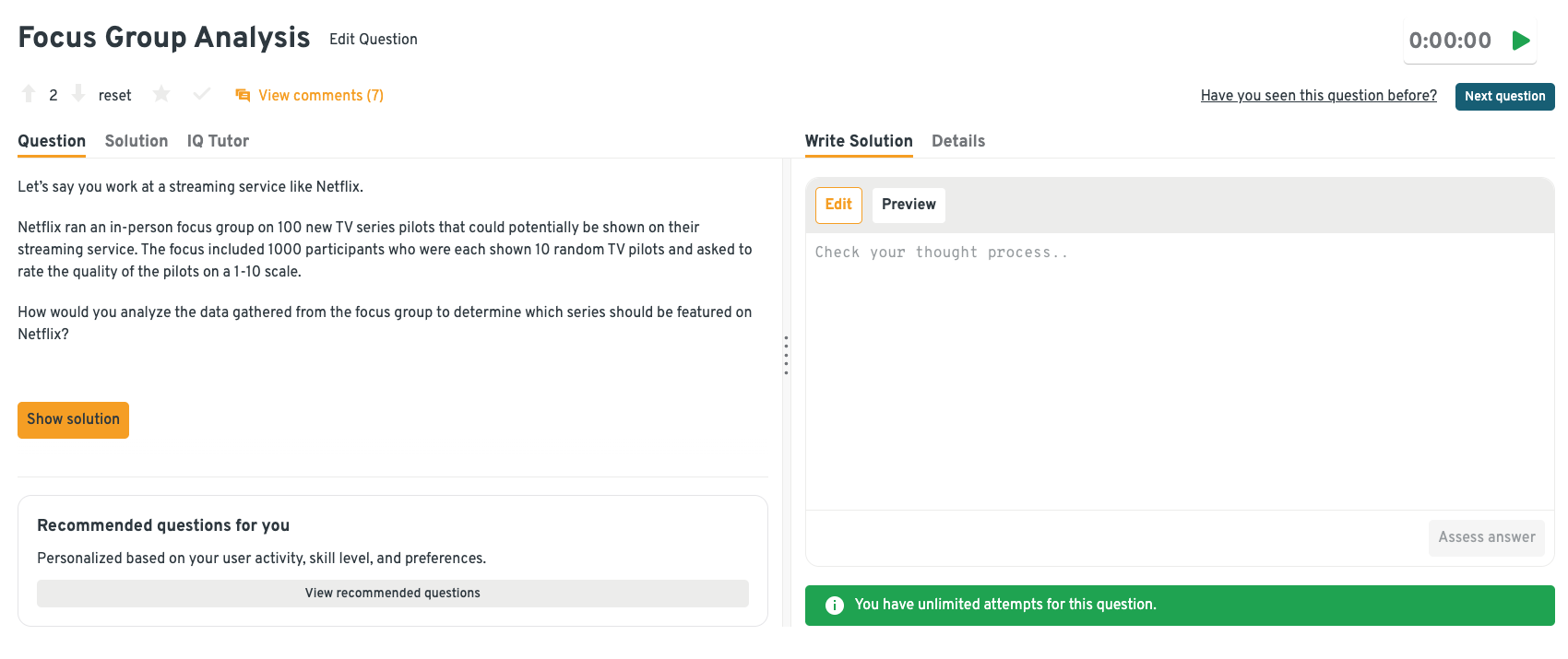Viewport: 1568px width, 659px height.
Task: Expand View recommended questions
Action: click(392, 593)
